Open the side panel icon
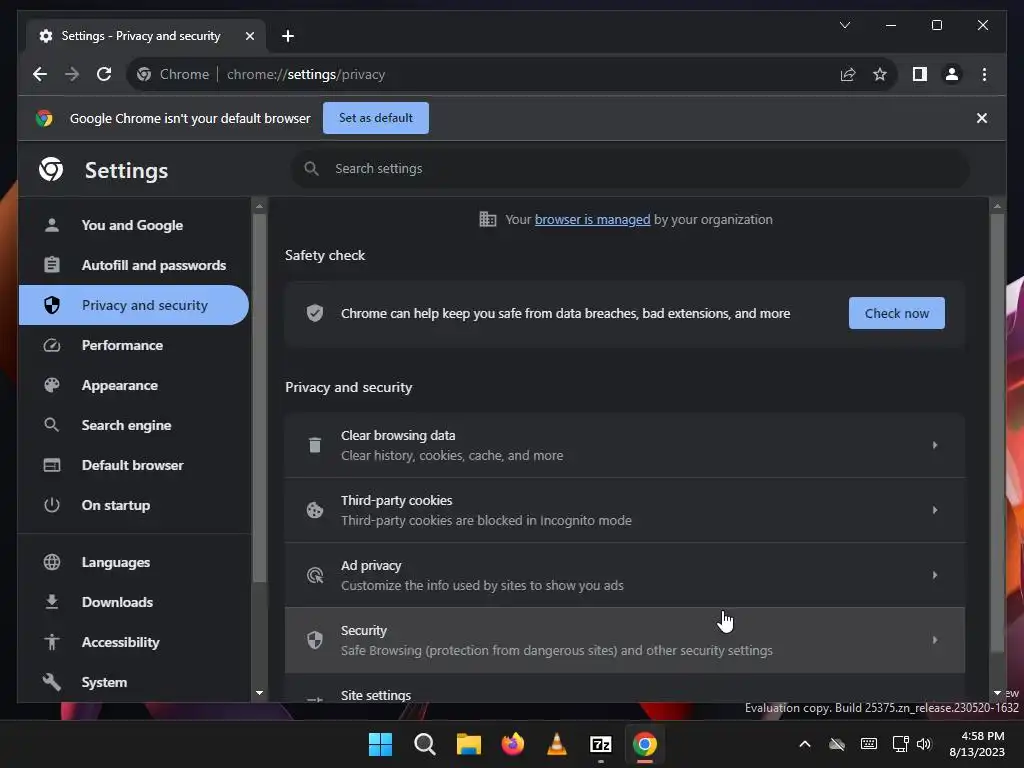The width and height of the screenshot is (1024, 768). coord(920,74)
